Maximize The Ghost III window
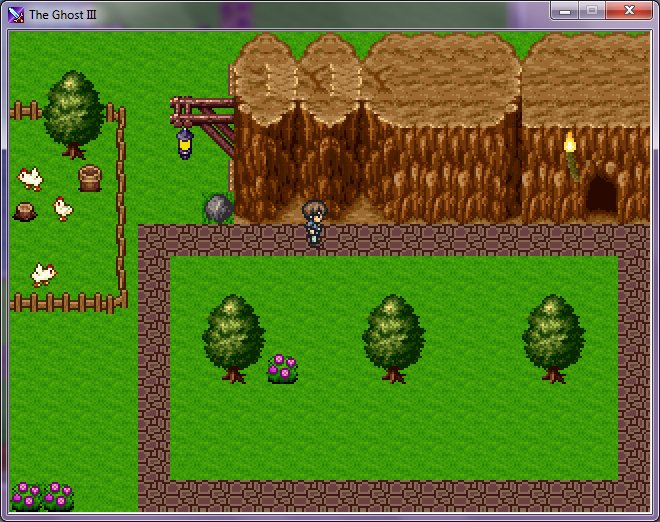The height and width of the screenshot is (522, 660). click(x=592, y=11)
